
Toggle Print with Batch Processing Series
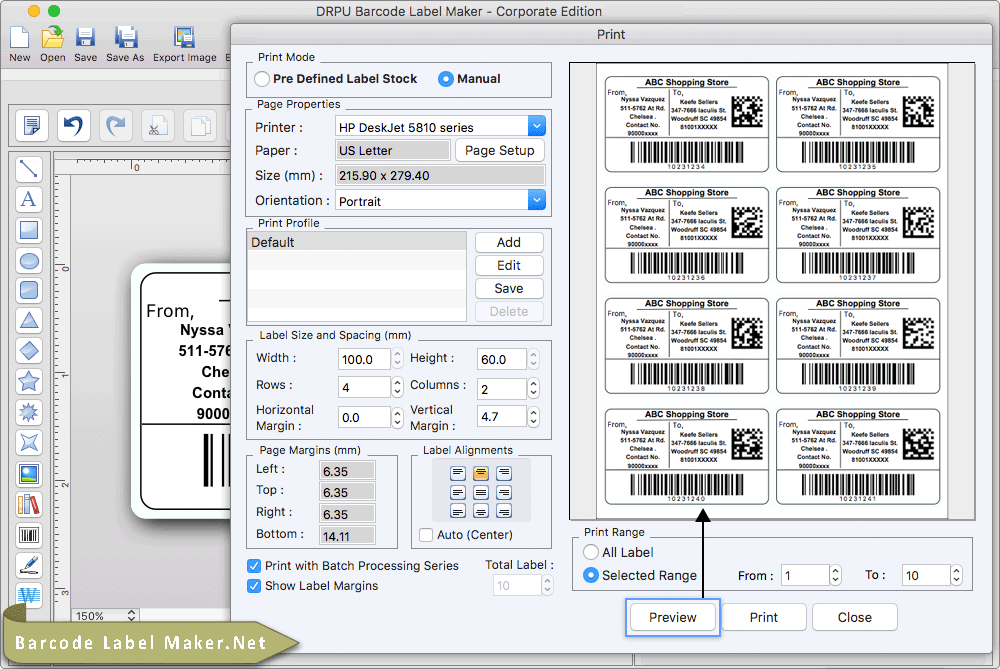(254, 566)
